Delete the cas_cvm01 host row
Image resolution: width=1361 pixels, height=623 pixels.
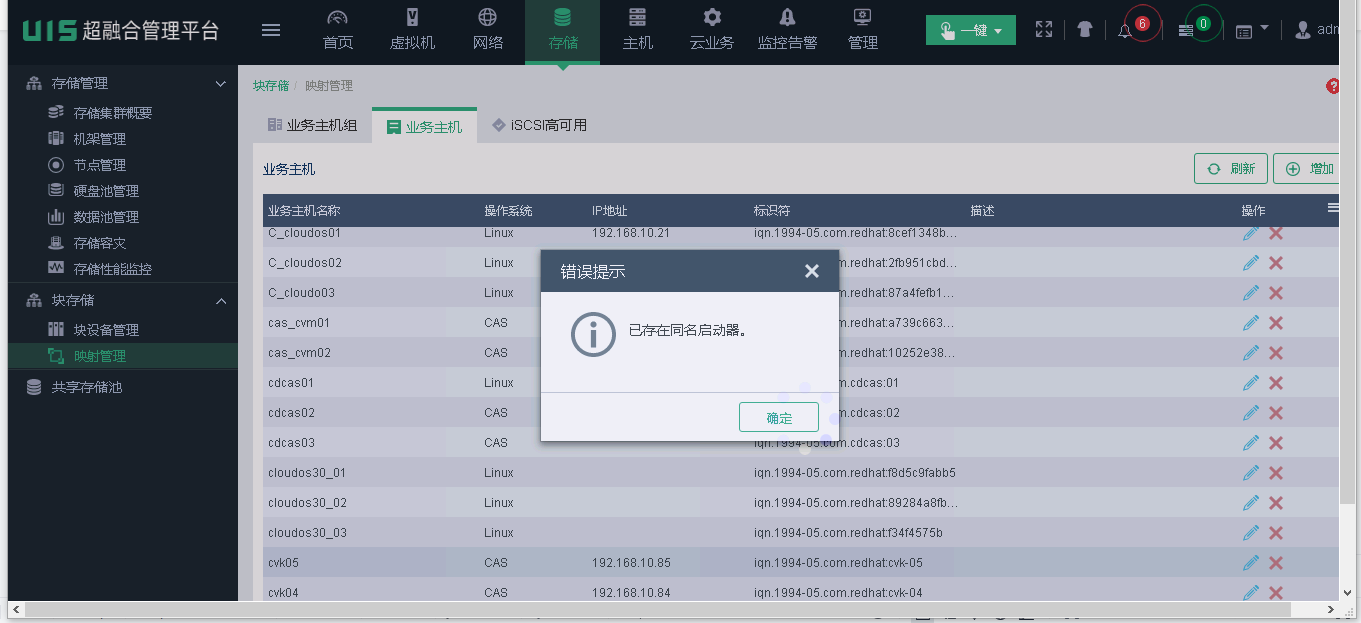coord(1276,323)
